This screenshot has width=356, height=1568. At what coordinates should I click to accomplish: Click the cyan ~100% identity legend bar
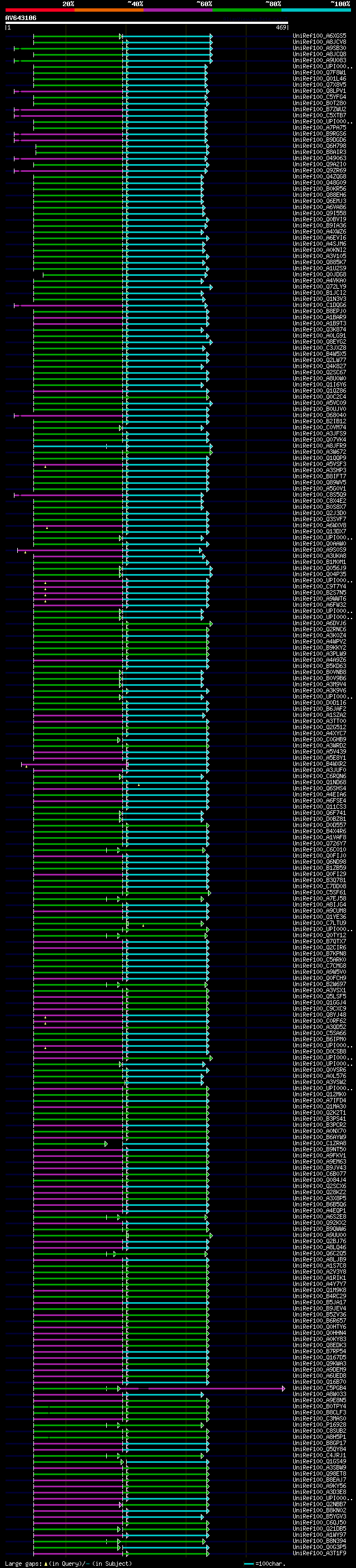coord(317,10)
